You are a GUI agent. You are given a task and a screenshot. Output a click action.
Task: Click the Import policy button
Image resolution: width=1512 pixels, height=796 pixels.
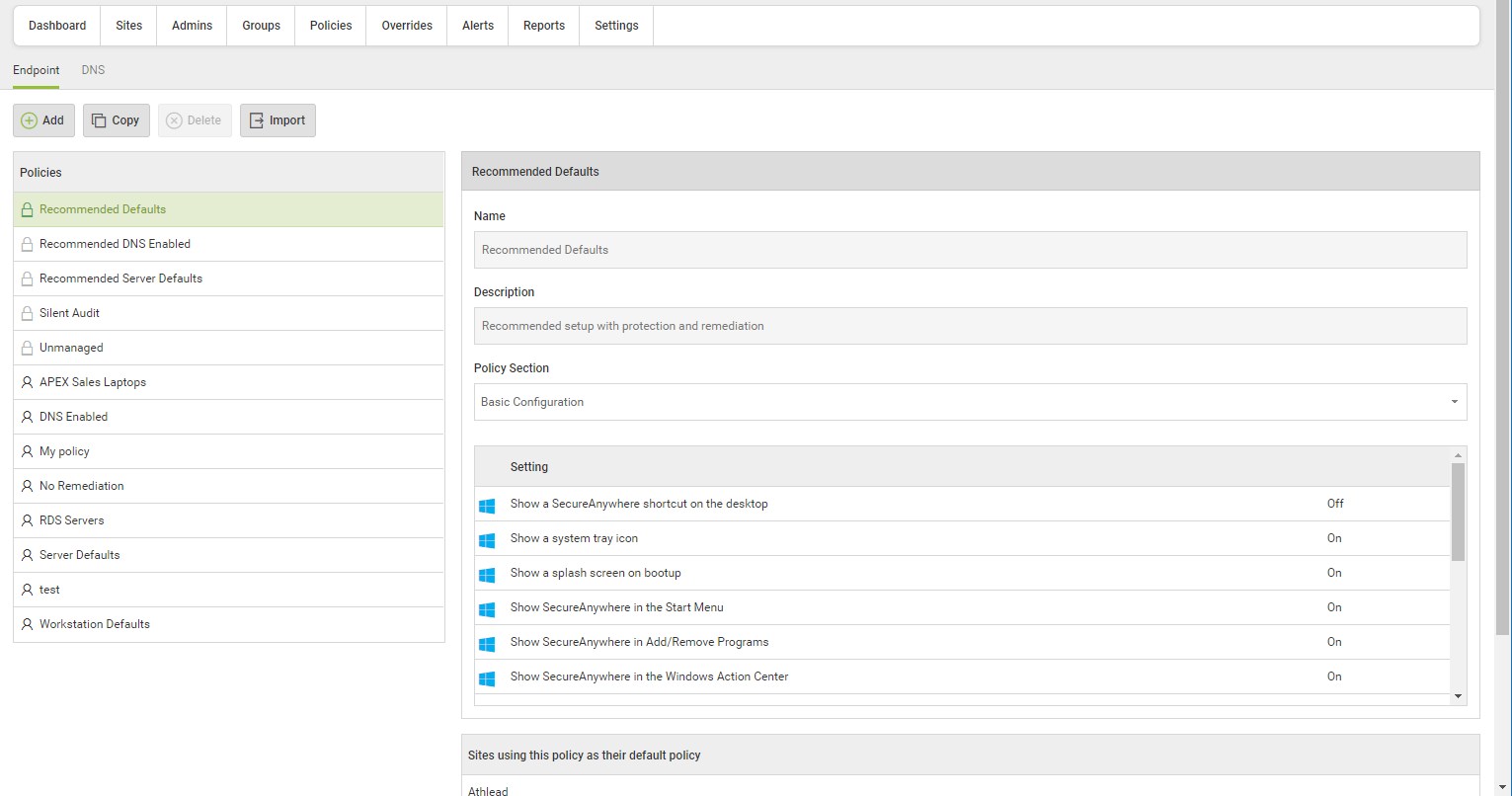click(x=278, y=120)
